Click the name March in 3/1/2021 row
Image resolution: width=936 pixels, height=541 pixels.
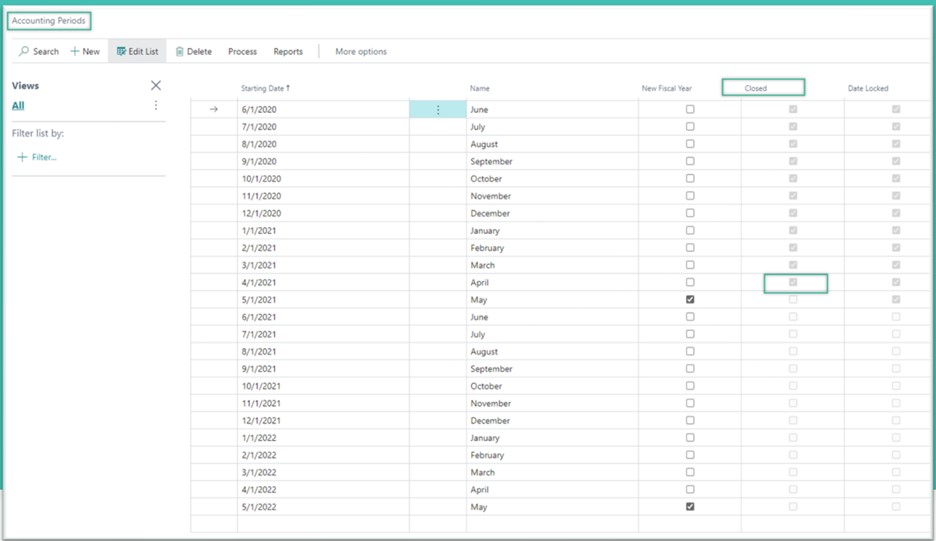[x=482, y=265]
